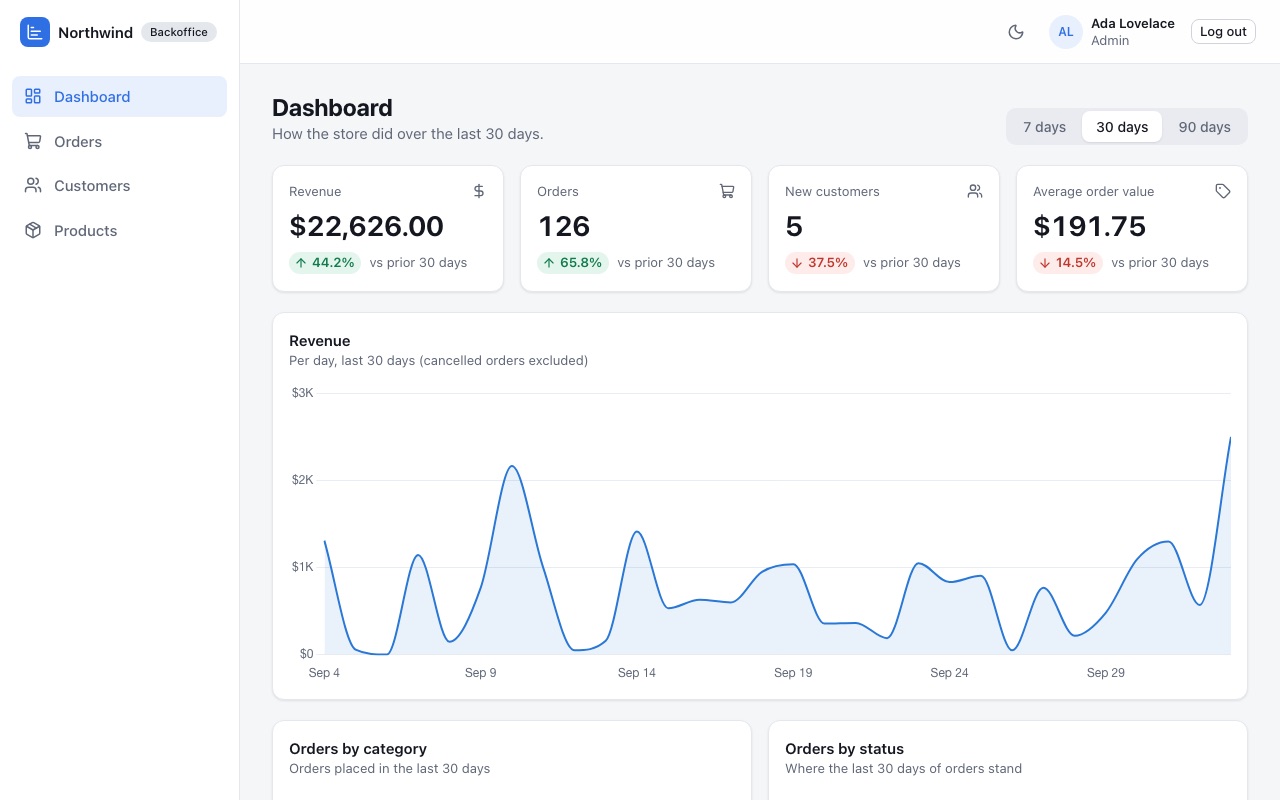Click the Orders by category heading
This screenshot has height=800, width=1280.
(358, 749)
